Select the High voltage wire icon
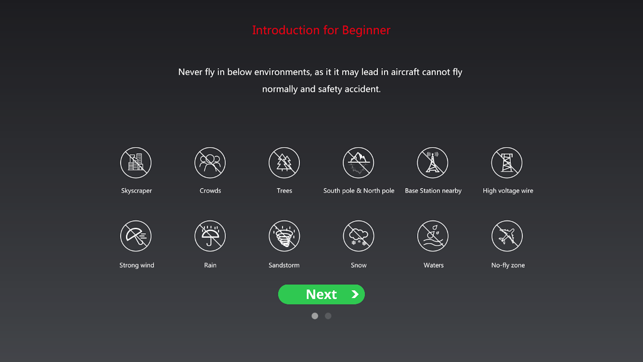This screenshot has height=362, width=643. tap(507, 163)
